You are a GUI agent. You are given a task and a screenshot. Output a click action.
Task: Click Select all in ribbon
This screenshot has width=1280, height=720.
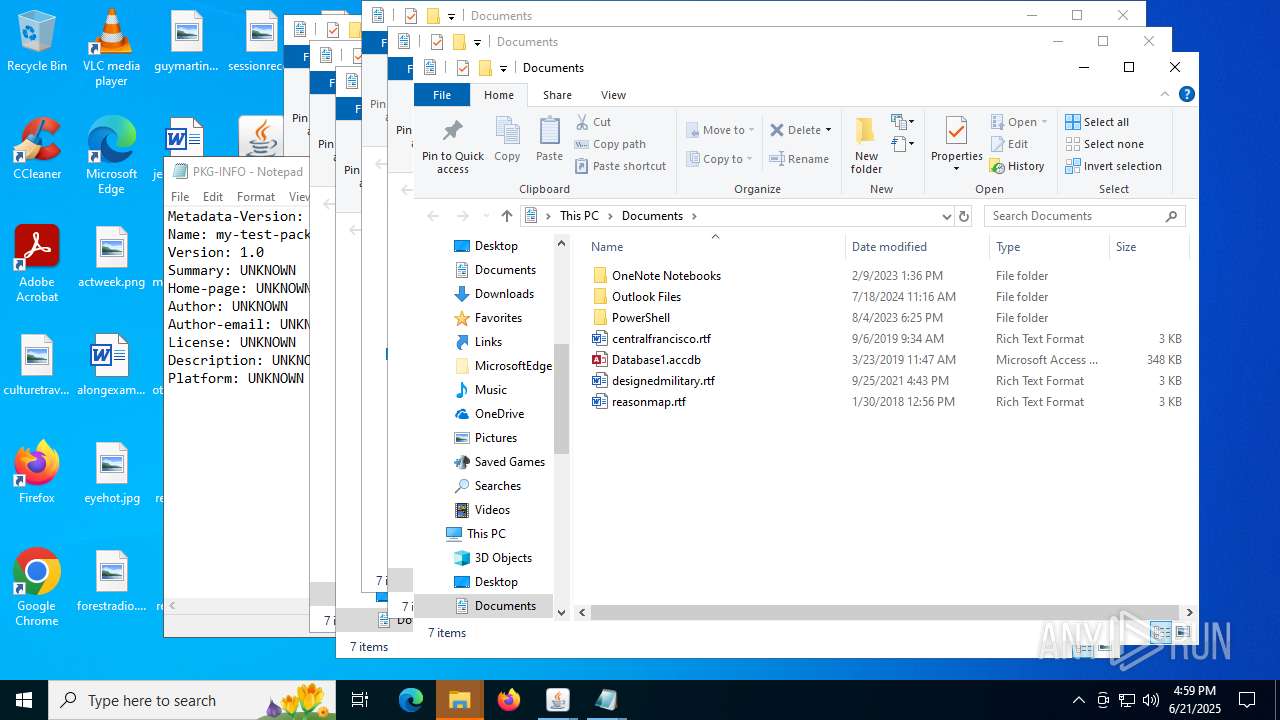1097,122
